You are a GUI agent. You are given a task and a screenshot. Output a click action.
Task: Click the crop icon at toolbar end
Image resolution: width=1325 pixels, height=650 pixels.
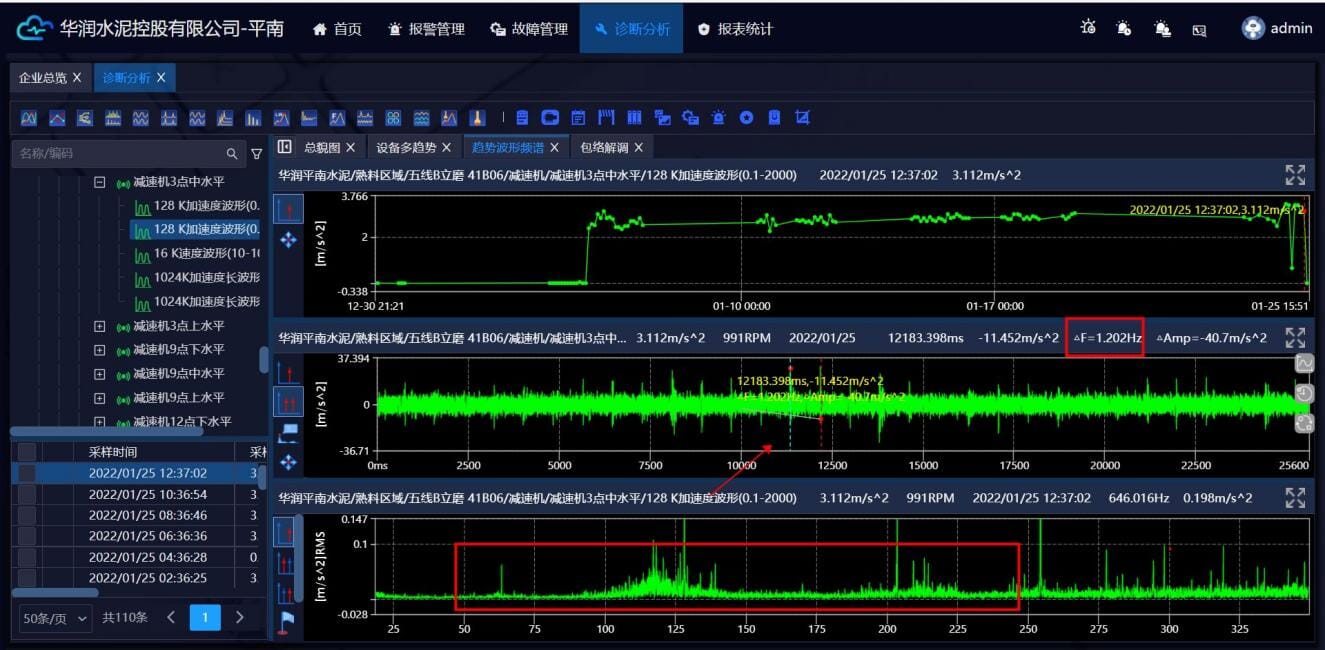[x=802, y=118]
